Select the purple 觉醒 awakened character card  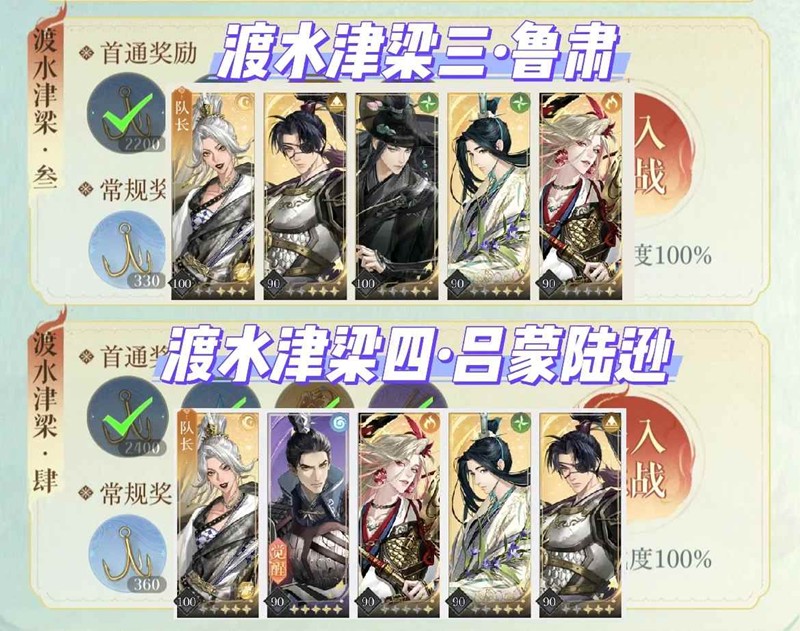308,514
